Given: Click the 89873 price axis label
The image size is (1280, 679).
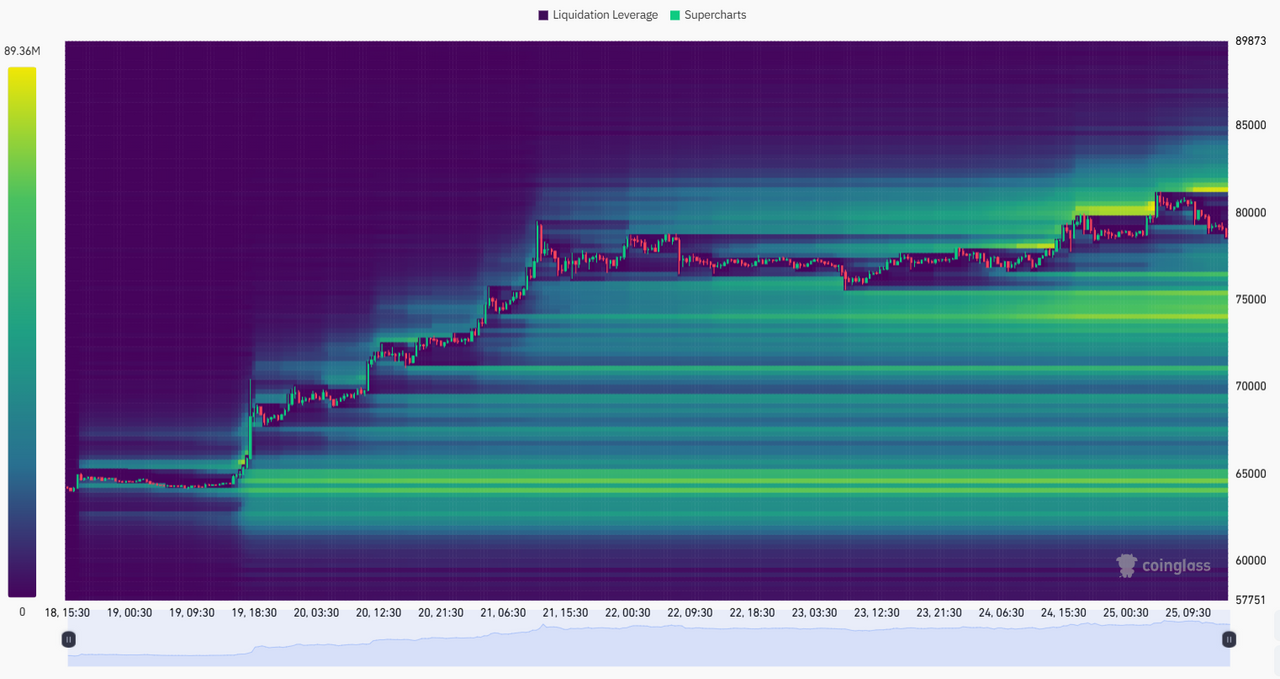Looking at the screenshot, I should coord(1251,41).
